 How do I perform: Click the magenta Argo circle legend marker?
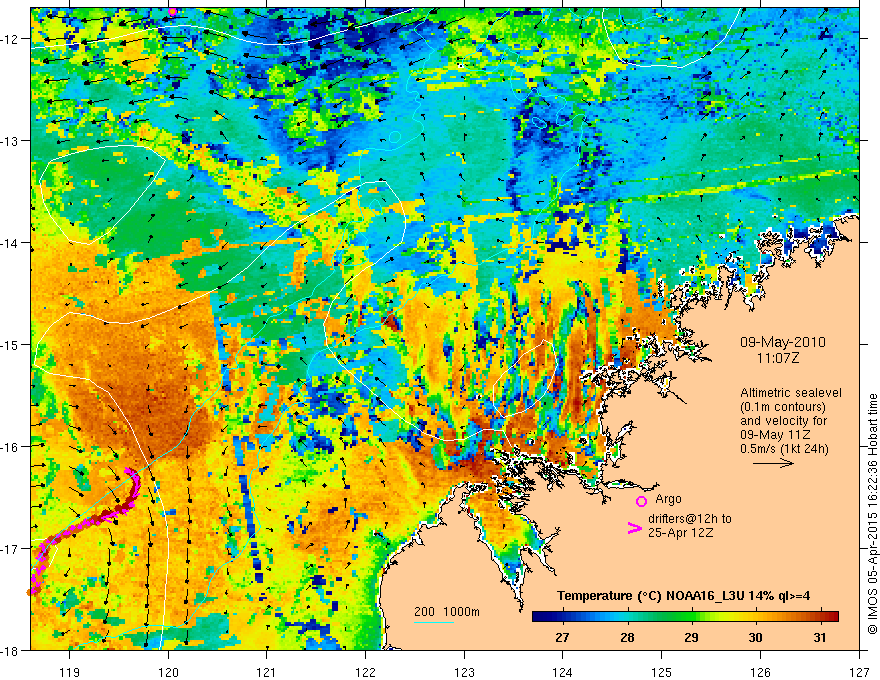(641, 501)
